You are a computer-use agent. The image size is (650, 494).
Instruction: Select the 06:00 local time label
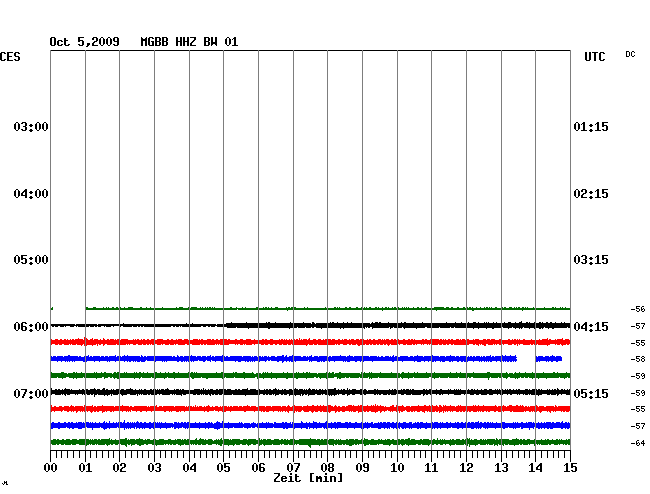[x=31, y=327]
